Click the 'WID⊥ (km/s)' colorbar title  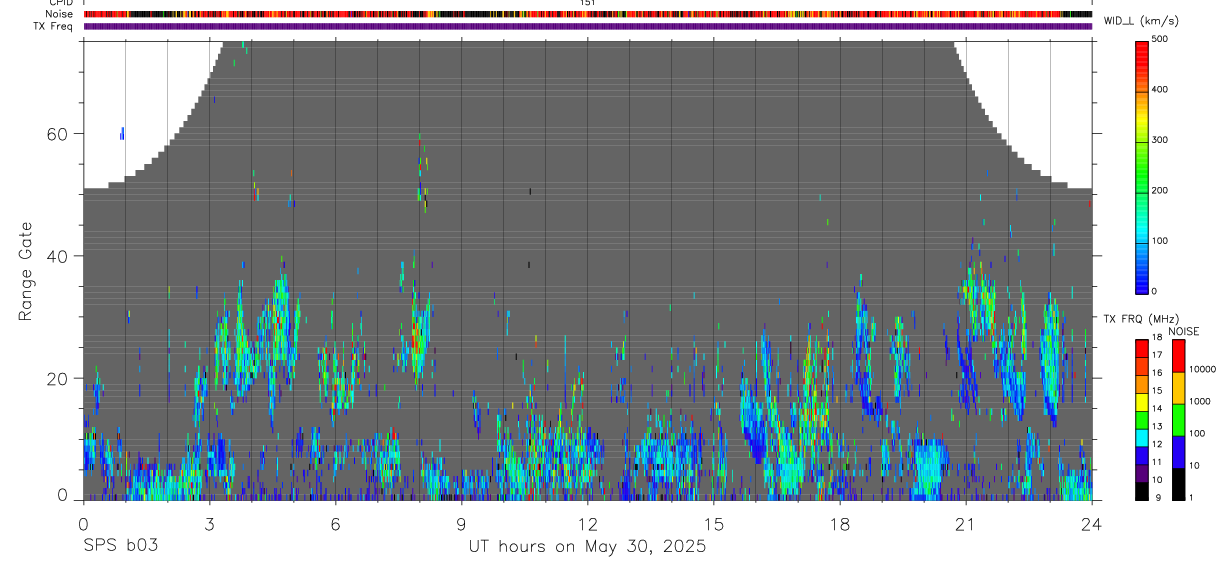click(x=1143, y=21)
